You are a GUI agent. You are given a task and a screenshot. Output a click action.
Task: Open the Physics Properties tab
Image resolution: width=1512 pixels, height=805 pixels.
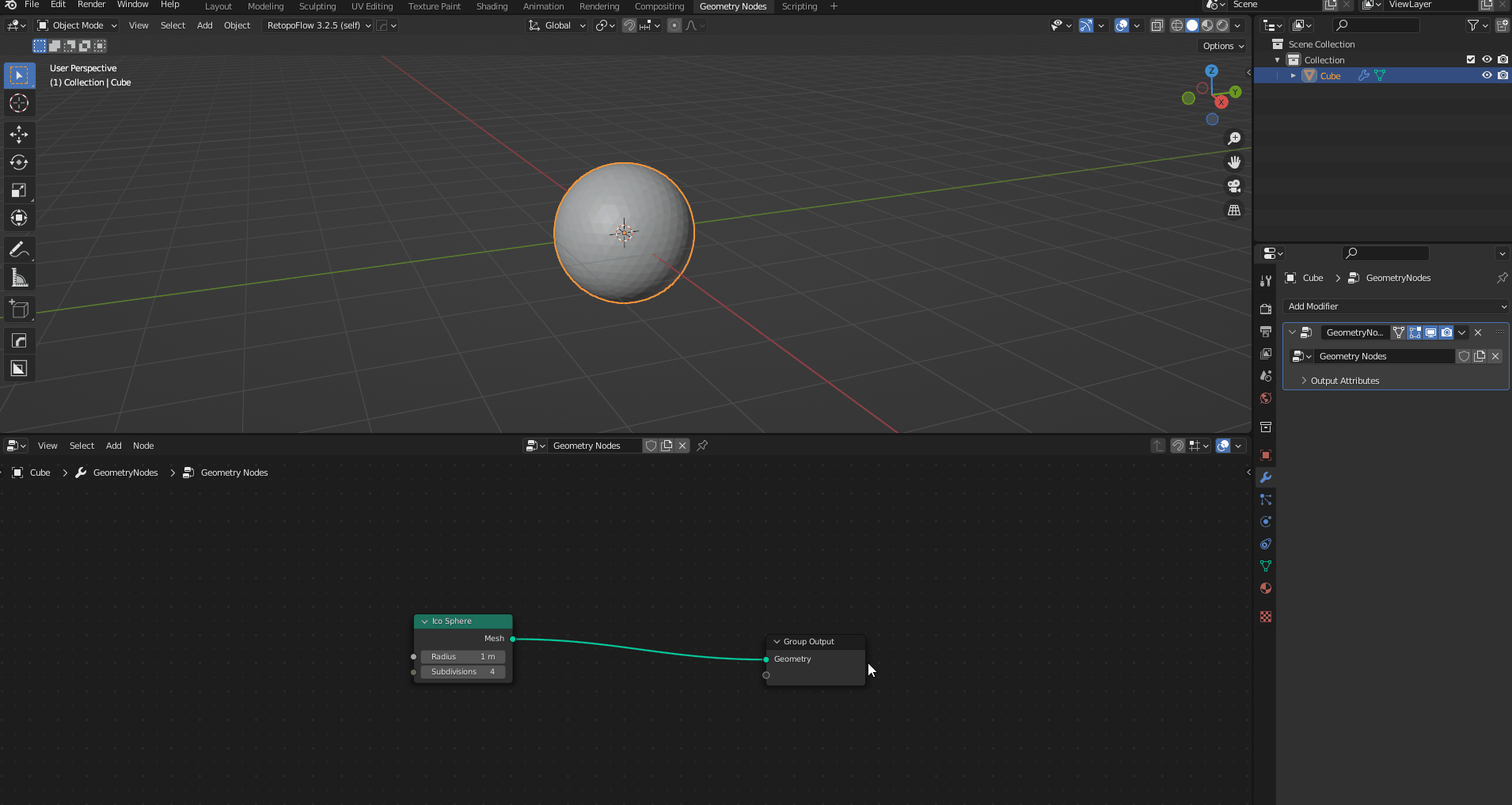click(1266, 522)
